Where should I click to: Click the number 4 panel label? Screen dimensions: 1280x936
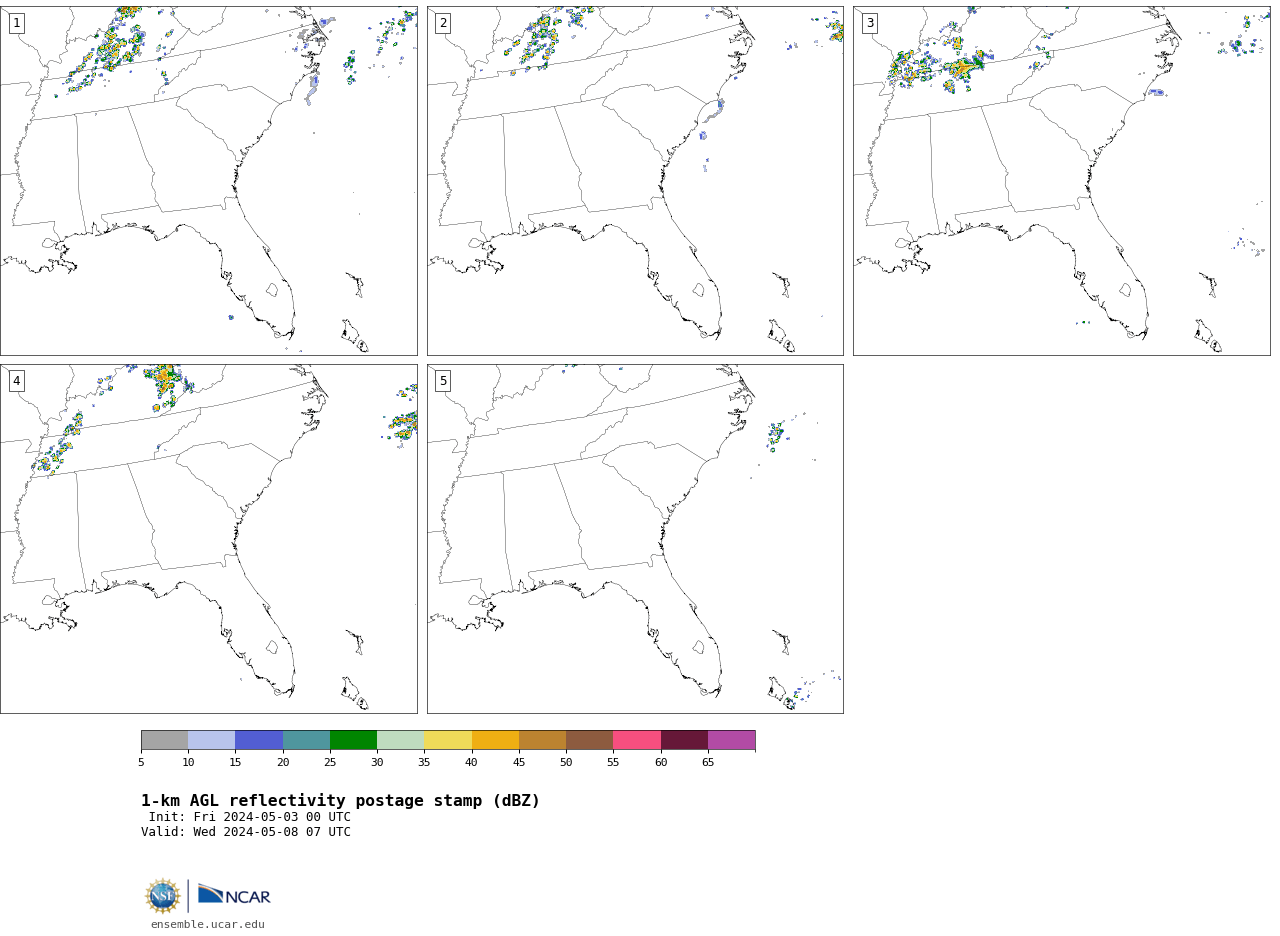tap(16, 381)
